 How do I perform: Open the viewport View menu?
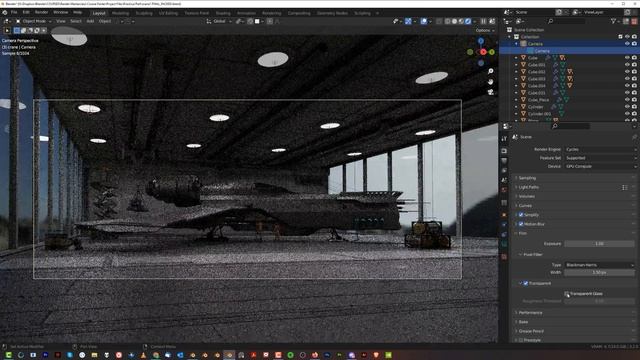[x=61, y=21]
